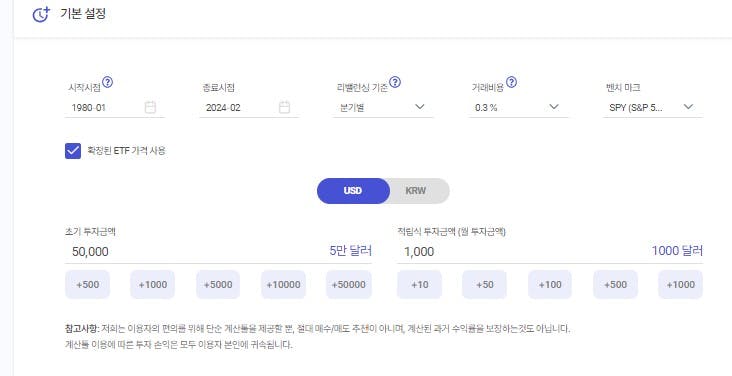The width and height of the screenshot is (732, 376).
Task: Select the USD currency option
Action: (353, 191)
